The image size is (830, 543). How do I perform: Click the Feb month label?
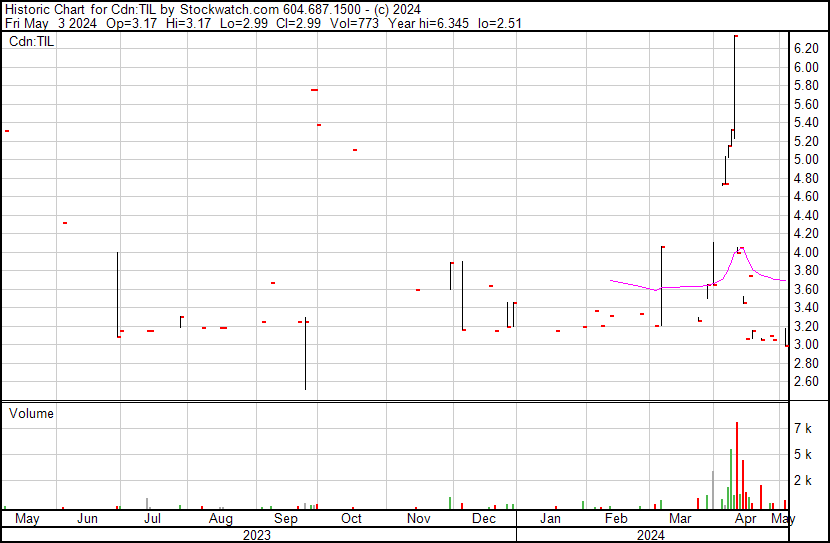tap(616, 519)
